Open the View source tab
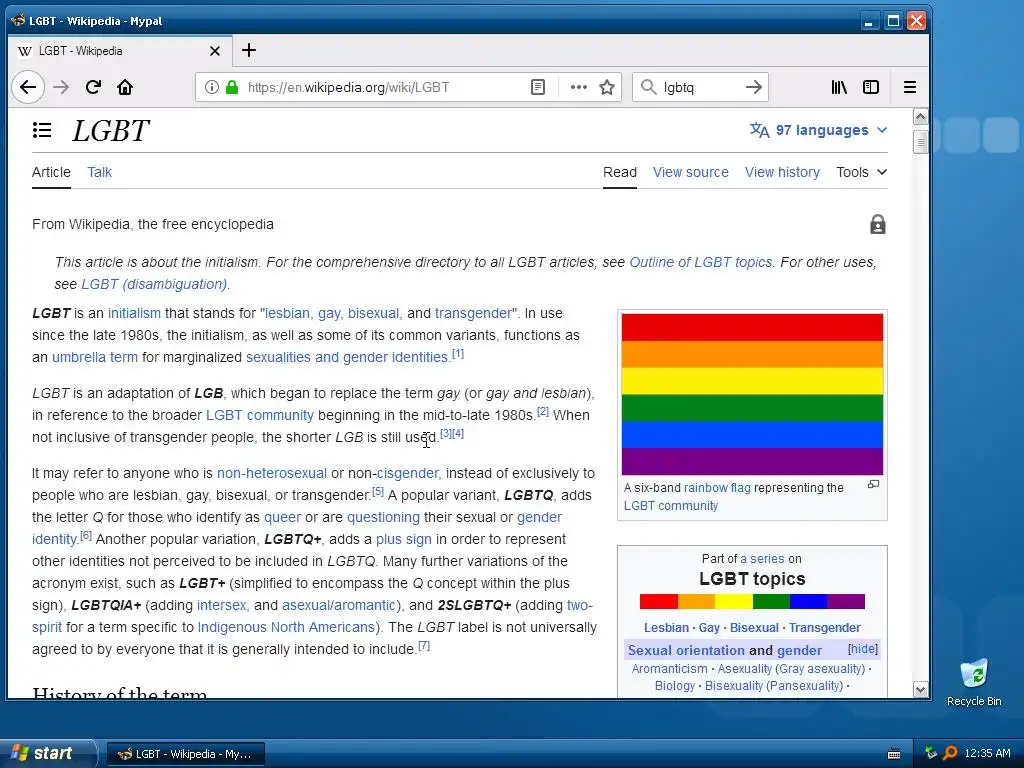The image size is (1024, 768). 690,172
